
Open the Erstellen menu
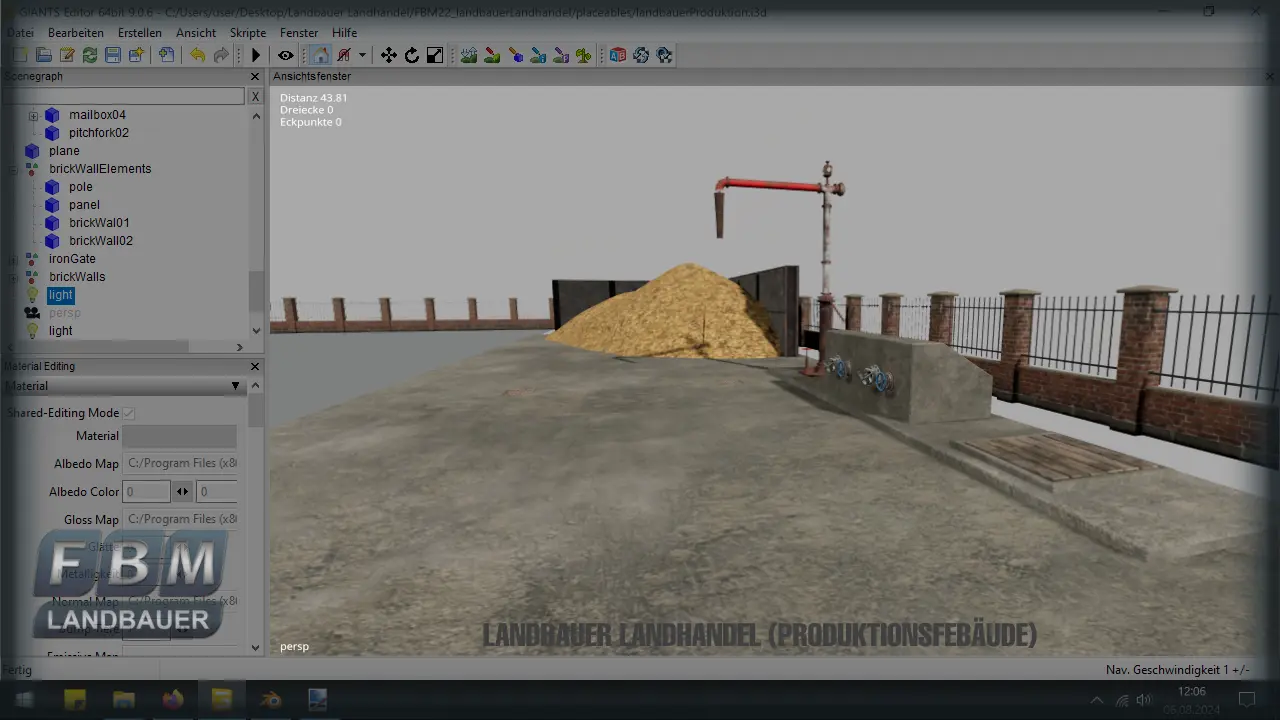[x=140, y=33]
